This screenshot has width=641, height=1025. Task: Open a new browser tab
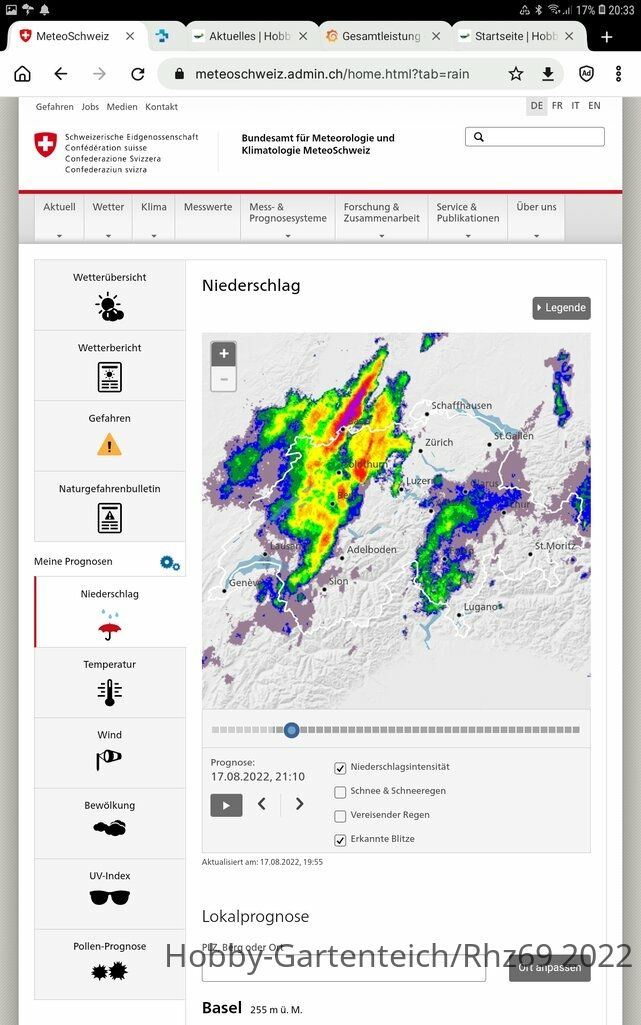[607, 37]
